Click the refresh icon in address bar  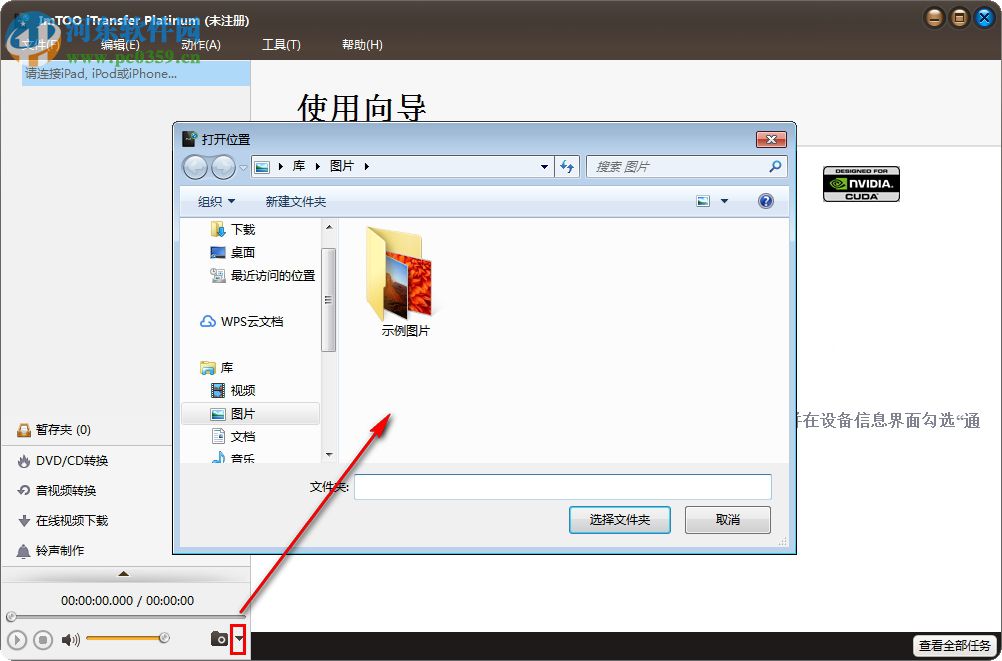567,166
